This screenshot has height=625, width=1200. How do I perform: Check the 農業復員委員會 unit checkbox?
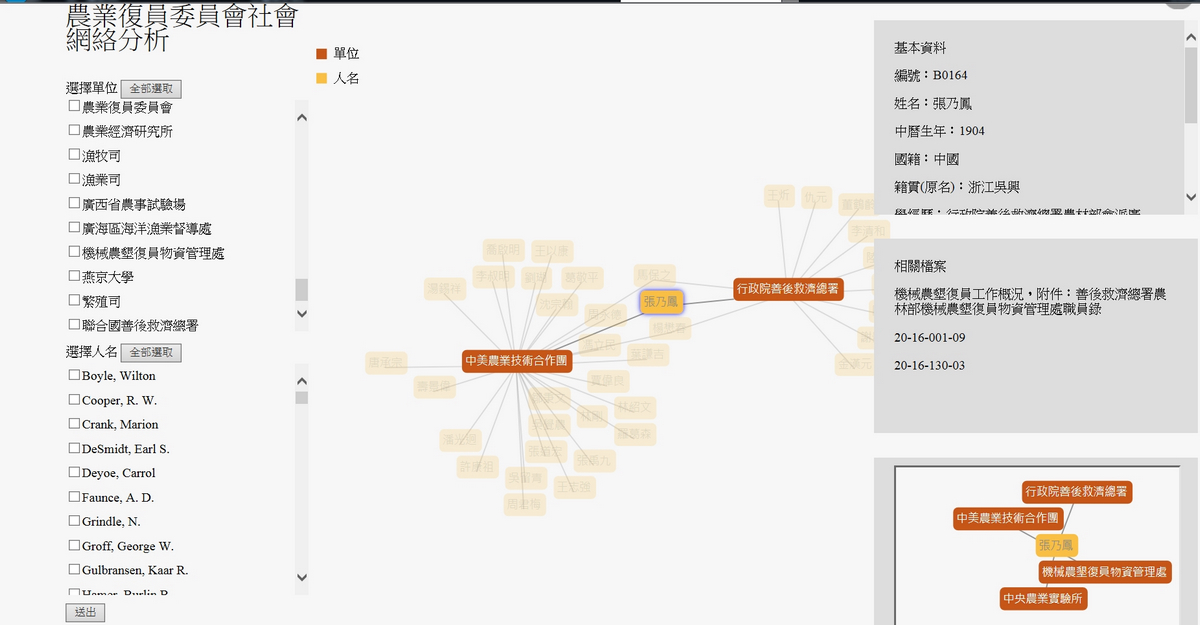click(74, 106)
